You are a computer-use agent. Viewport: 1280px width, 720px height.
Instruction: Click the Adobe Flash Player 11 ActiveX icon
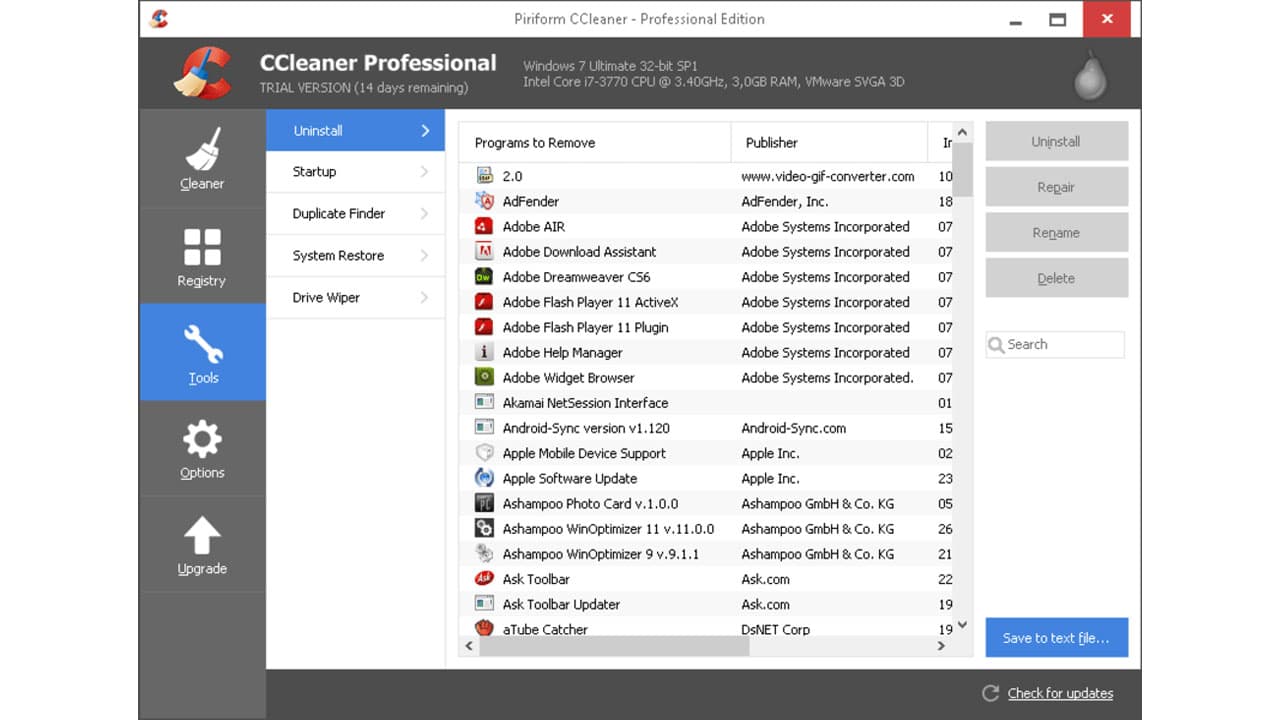(x=484, y=302)
